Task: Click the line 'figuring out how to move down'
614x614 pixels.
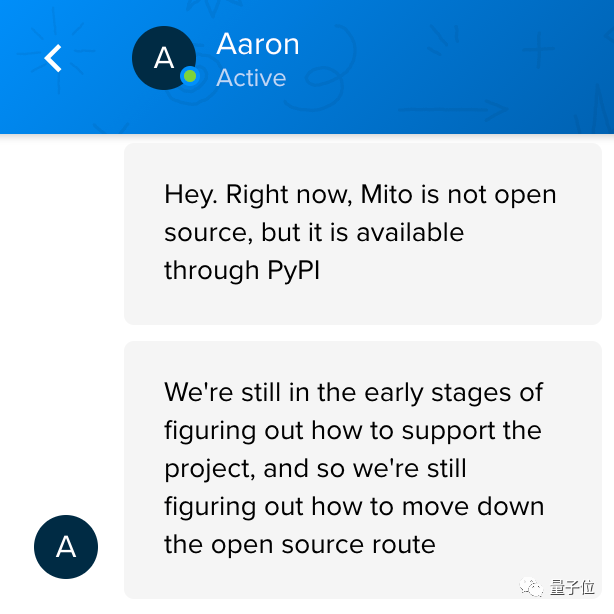Action: [x=354, y=507]
